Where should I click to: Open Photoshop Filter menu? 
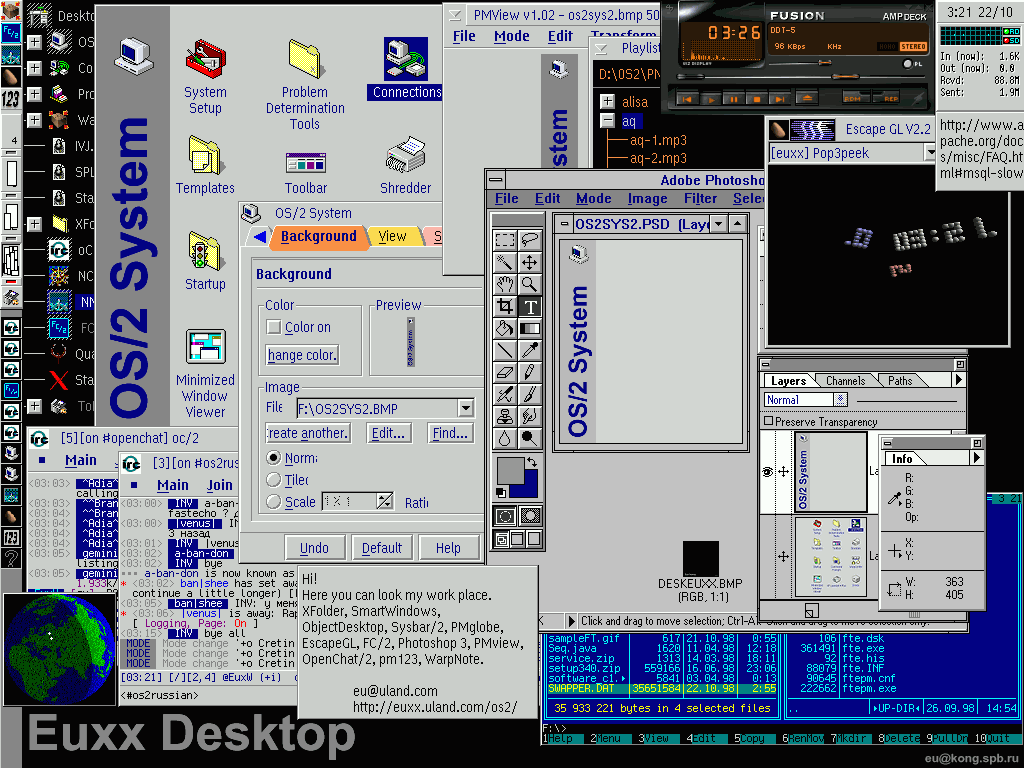(700, 199)
